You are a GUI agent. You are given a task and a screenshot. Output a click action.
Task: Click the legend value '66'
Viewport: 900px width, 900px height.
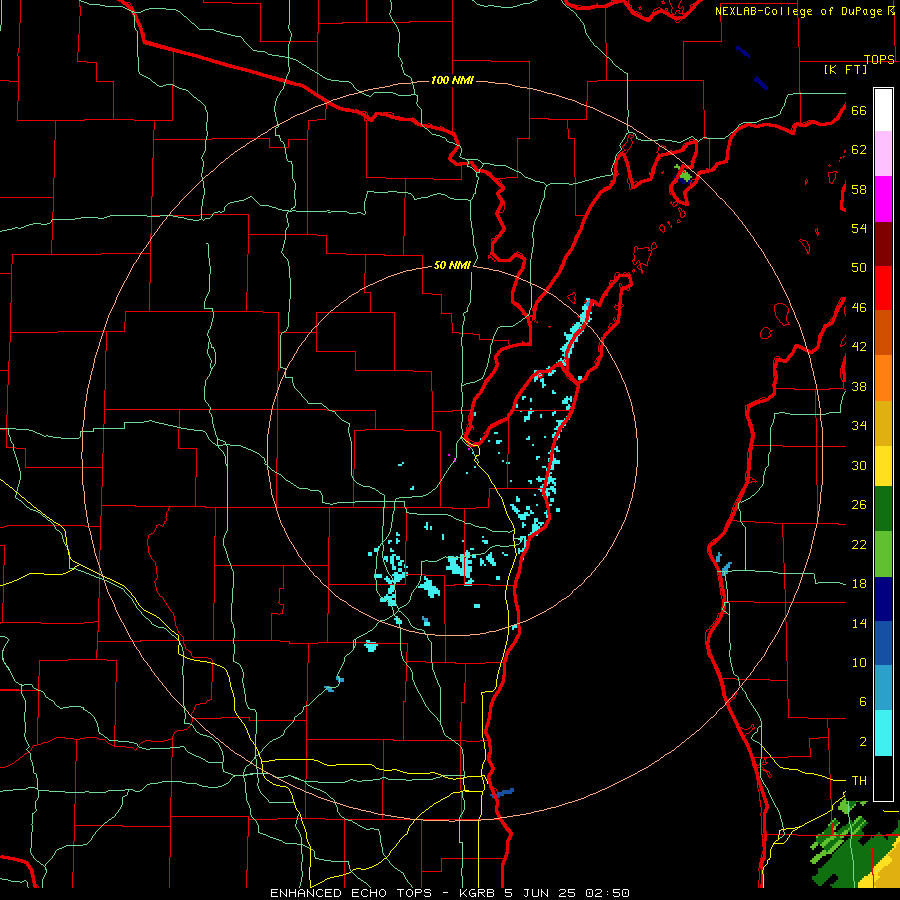tap(859, 110)
